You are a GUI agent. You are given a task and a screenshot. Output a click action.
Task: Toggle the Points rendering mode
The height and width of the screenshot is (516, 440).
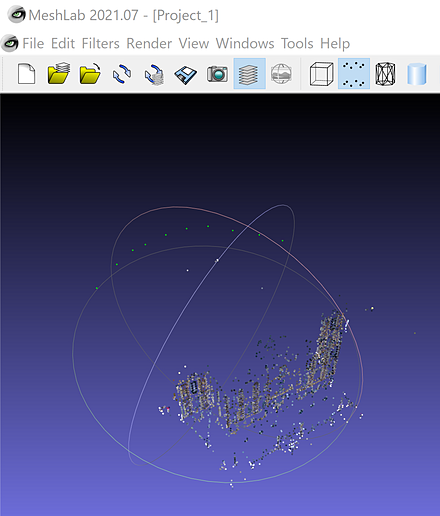click(354, 74)
